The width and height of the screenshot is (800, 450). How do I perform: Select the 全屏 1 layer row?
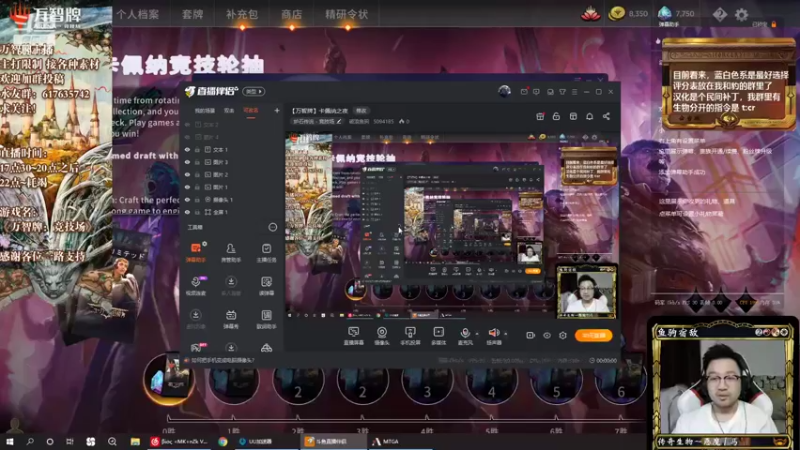pyautogui.click(x=232, y=212)
